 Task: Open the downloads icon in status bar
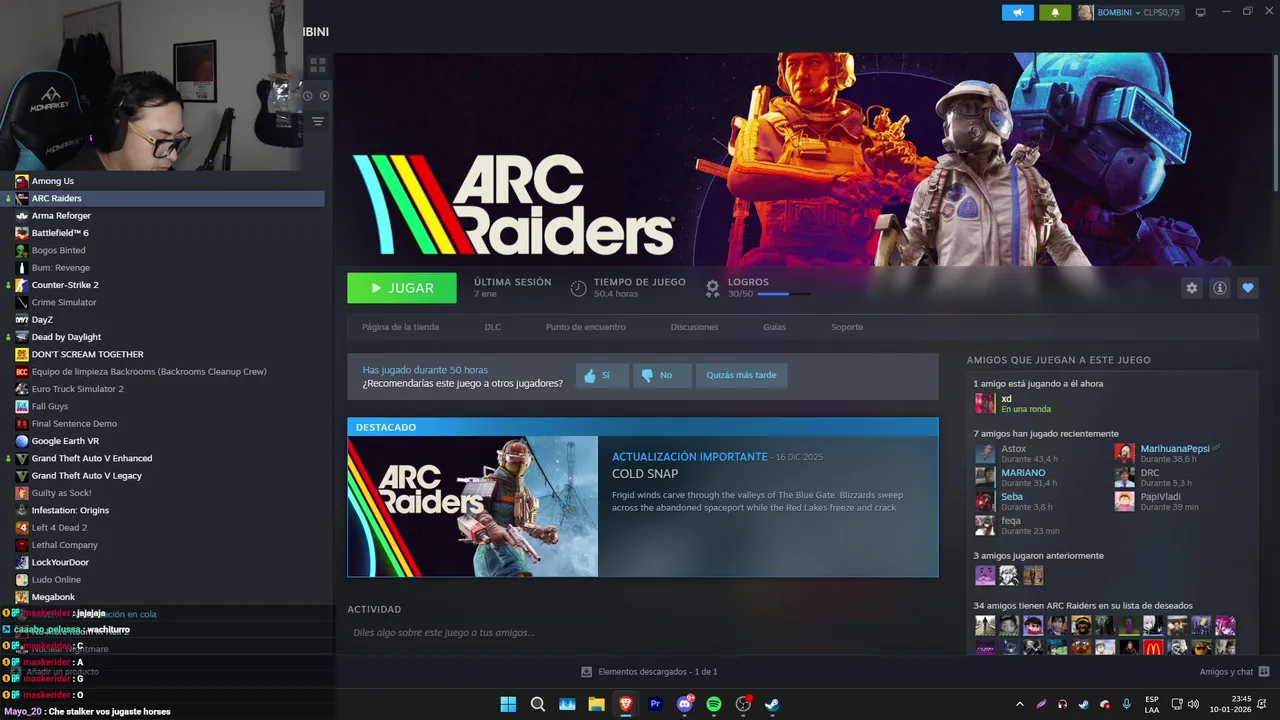[x=587, y=672]
